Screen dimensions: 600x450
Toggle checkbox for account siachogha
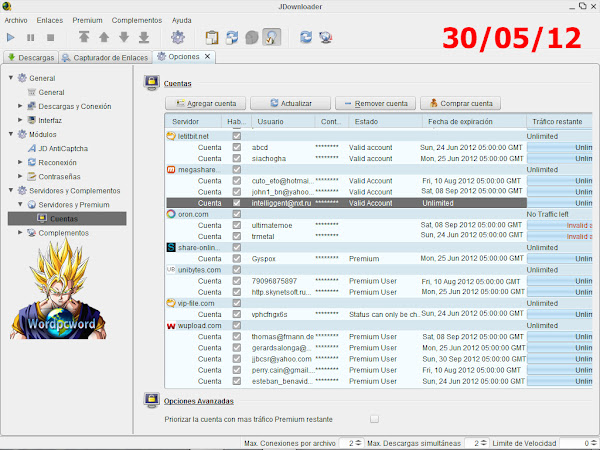point(237,158)
